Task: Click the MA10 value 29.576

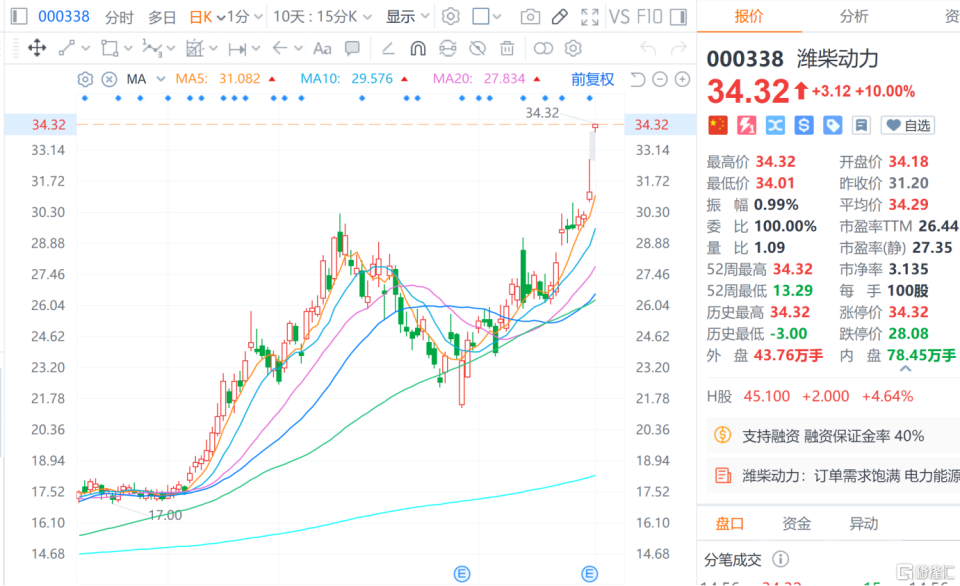Action: click(x=372, y=78)
